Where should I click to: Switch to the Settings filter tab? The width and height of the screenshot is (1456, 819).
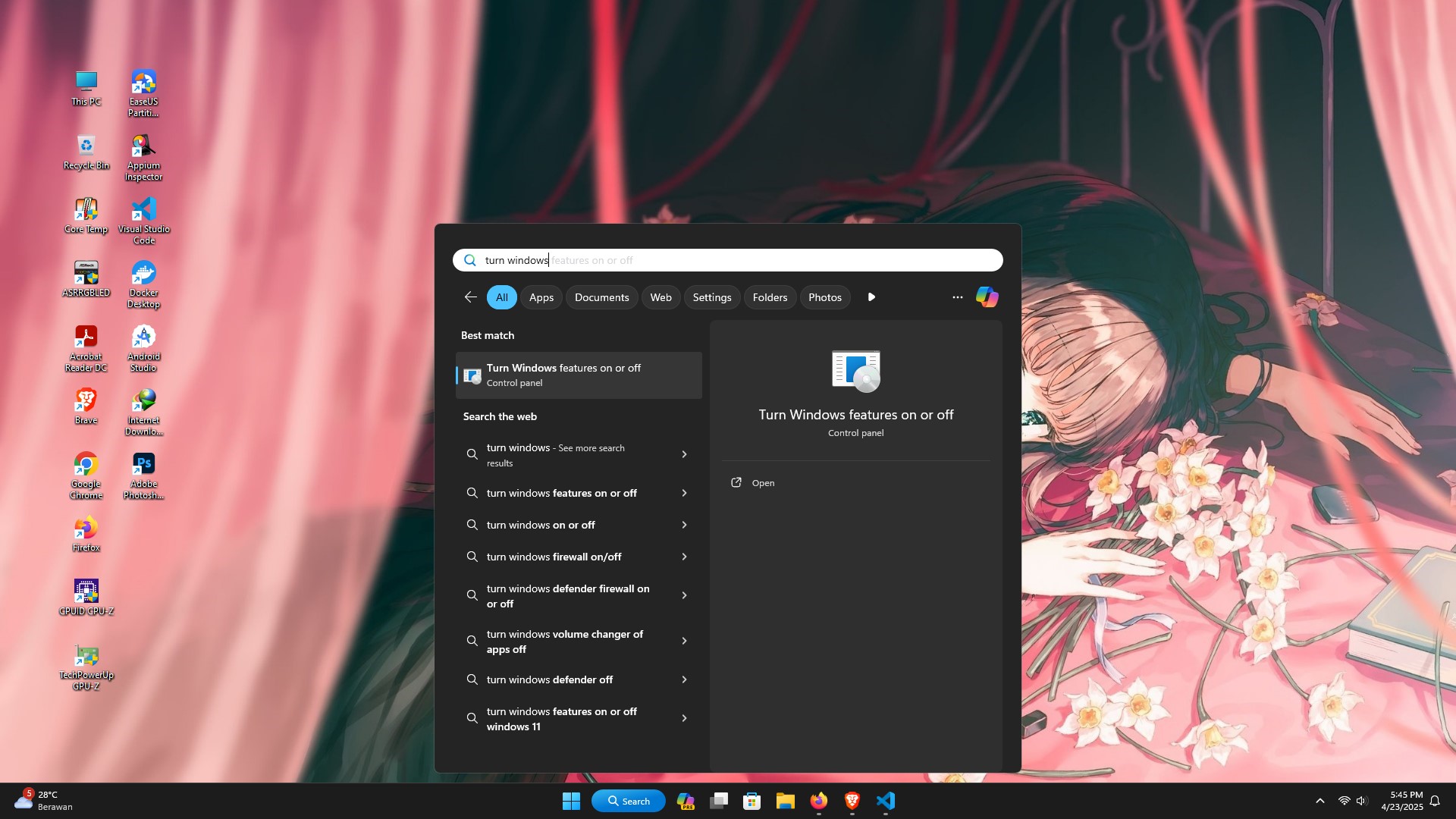point(711,297)
